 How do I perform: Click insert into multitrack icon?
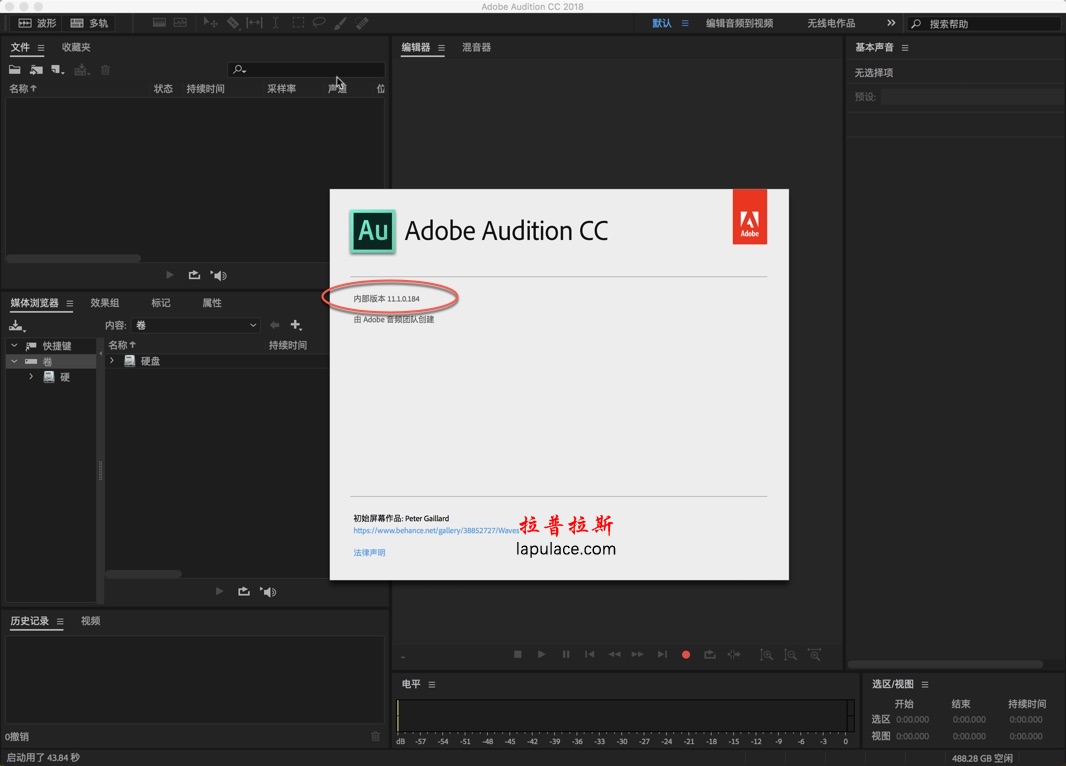coord(82,69)
